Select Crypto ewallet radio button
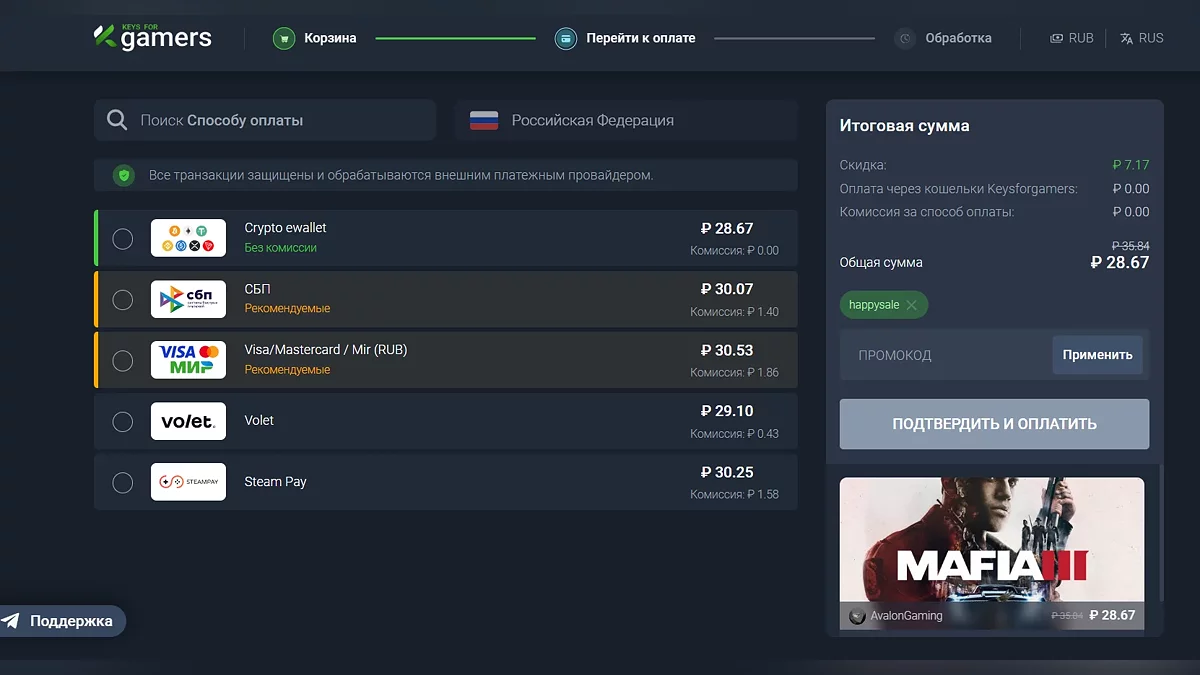Image resolution: width=1200 pixels, height=675 pixels. 122,238
